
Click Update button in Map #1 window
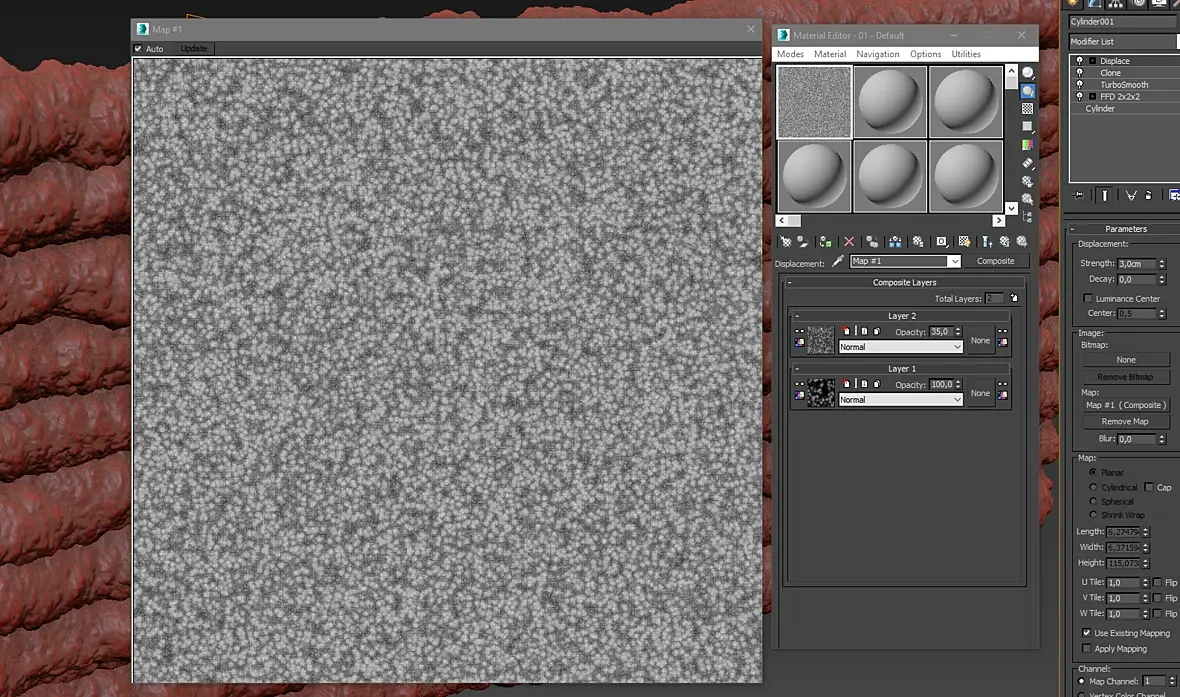[x=193, y=48]
